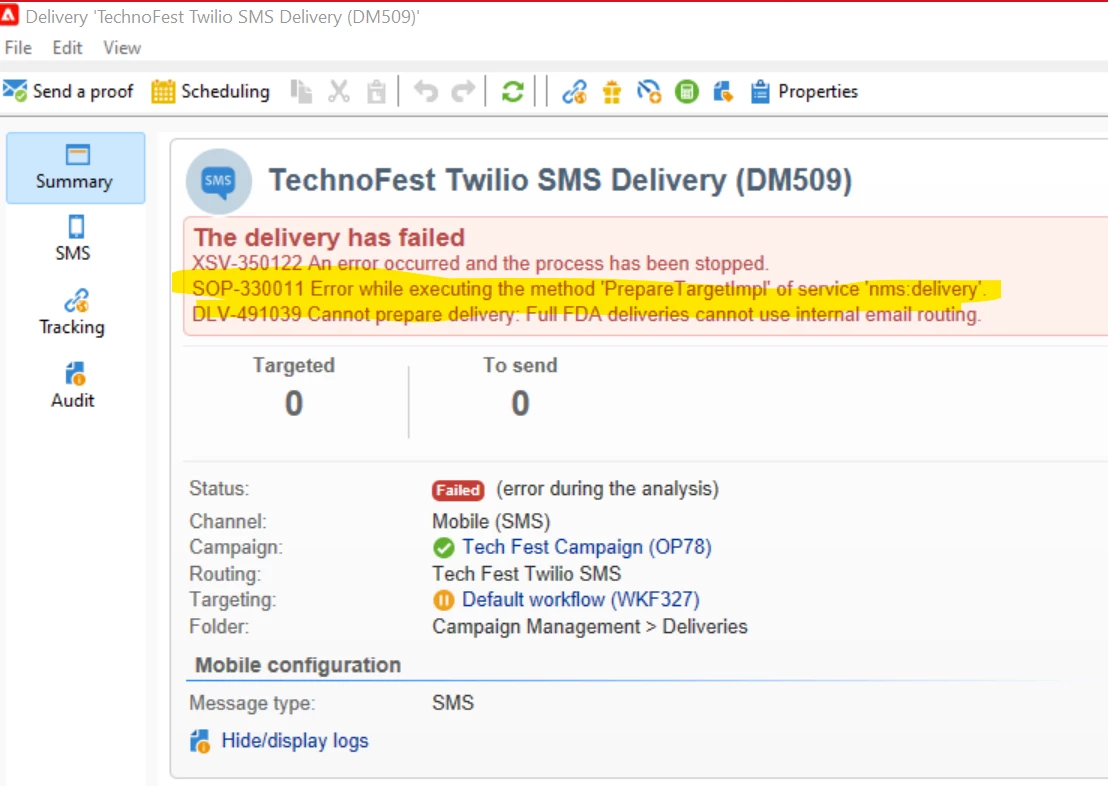Click the XSV-350122 error message line

[x=480, y=263]
